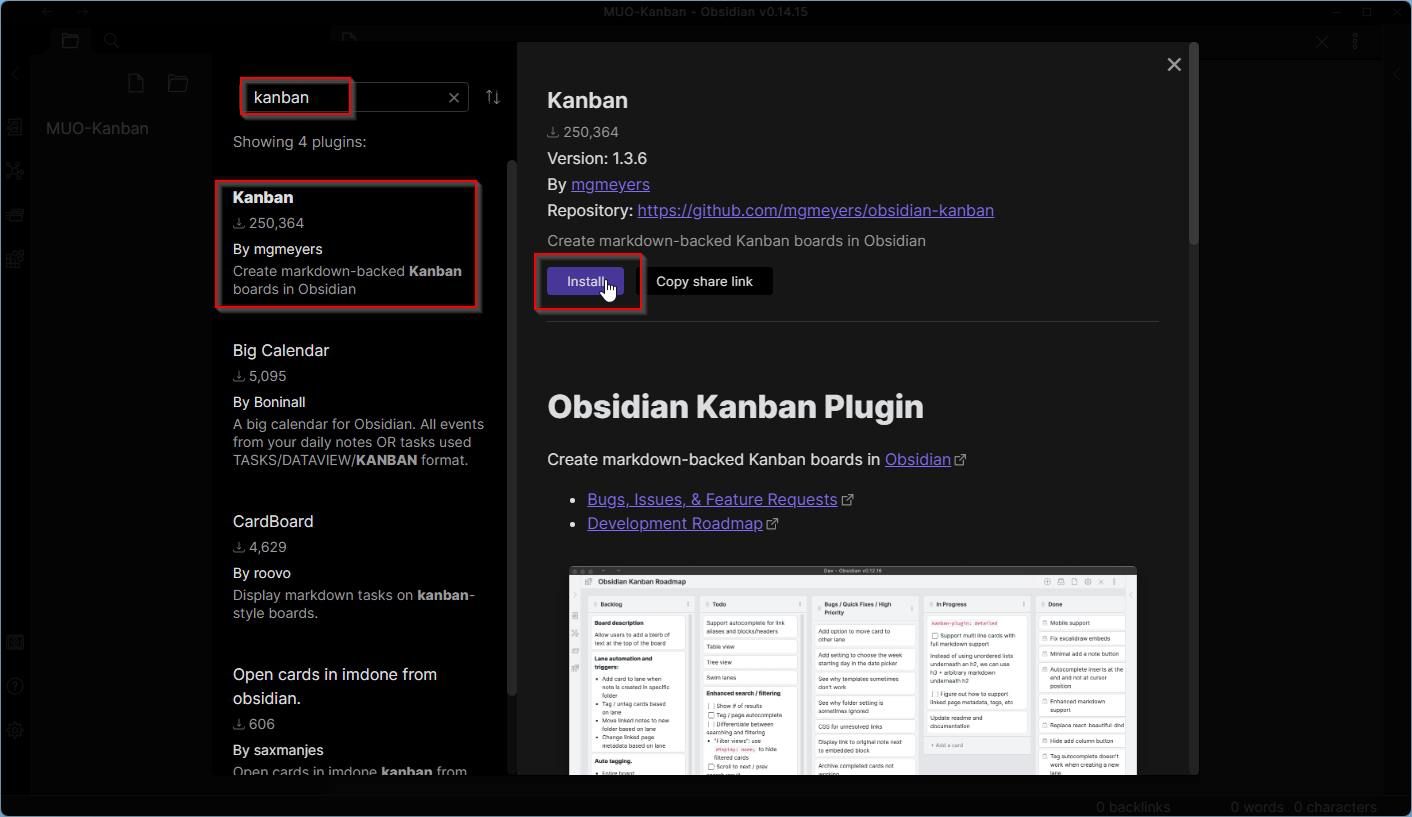
Task: Switch to the Search tab
Action: 111,41
